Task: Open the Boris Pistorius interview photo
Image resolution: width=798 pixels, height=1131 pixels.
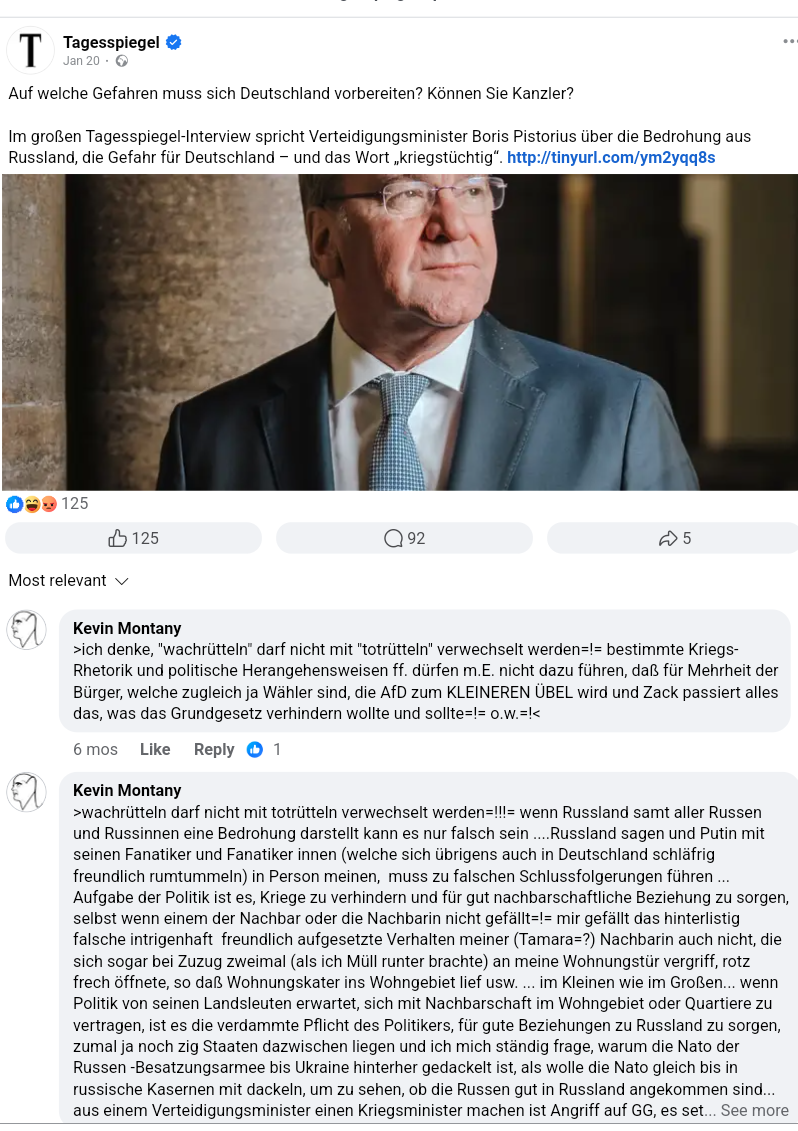Action: [x=400, y=333]
